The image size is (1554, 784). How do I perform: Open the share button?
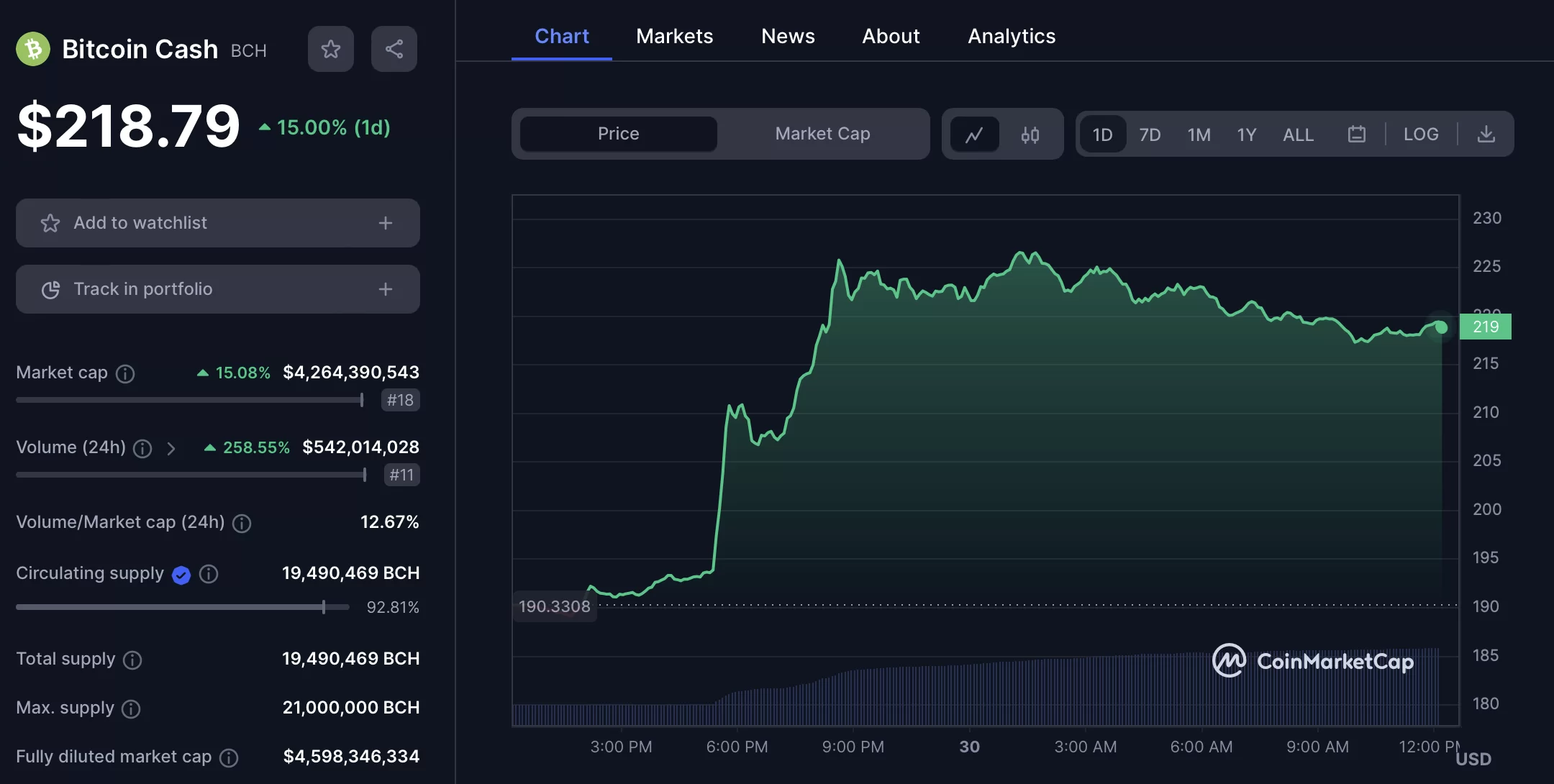tap(394, 49)
